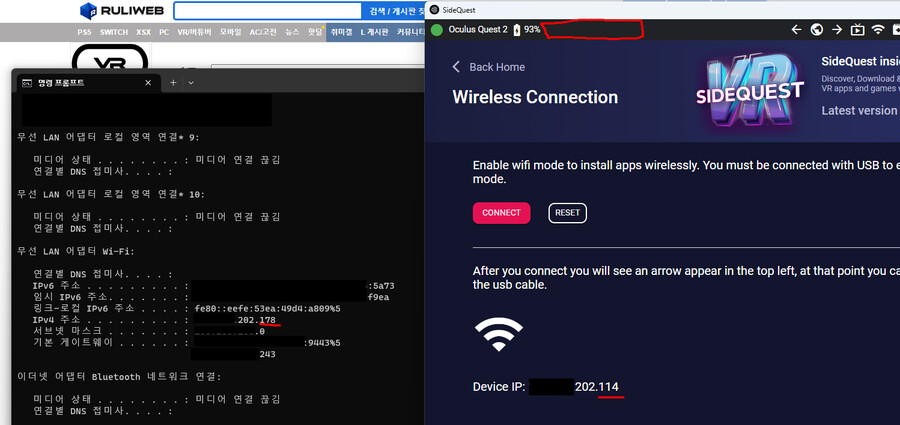Open 핫딜 menu on Ruliweb
The image size is (900, 425).
click(315, 32)
